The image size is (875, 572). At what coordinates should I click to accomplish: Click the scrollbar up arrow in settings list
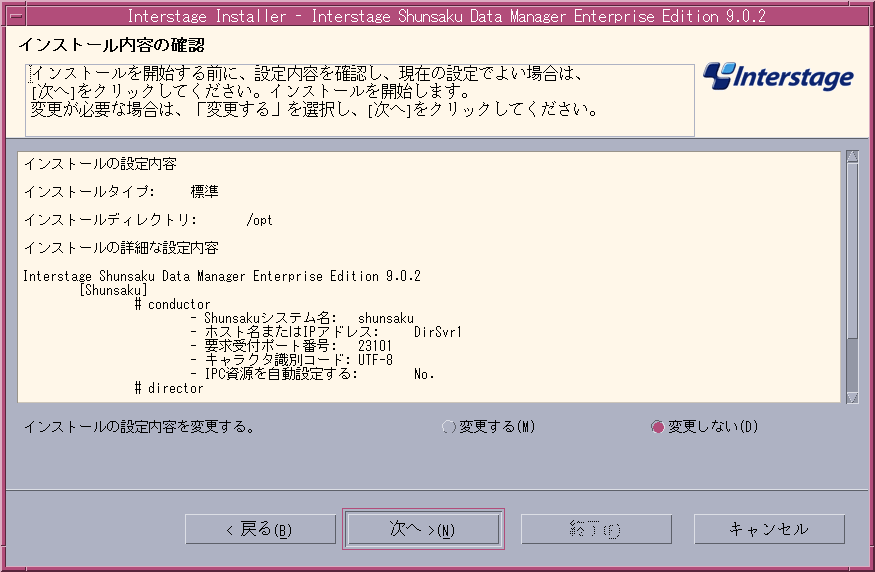(852, 156)
